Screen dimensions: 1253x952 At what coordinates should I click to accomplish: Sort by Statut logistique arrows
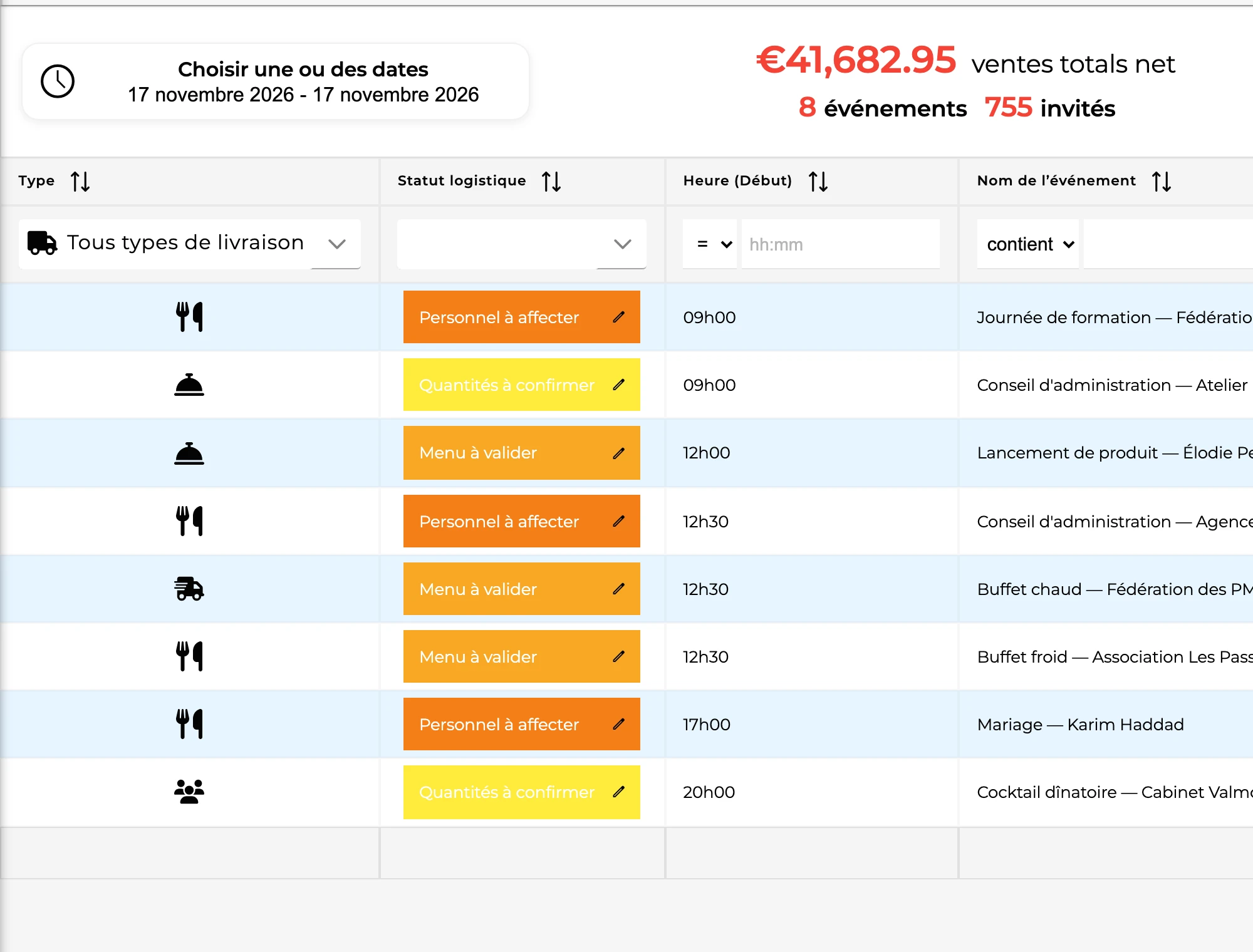pos(551,182)
